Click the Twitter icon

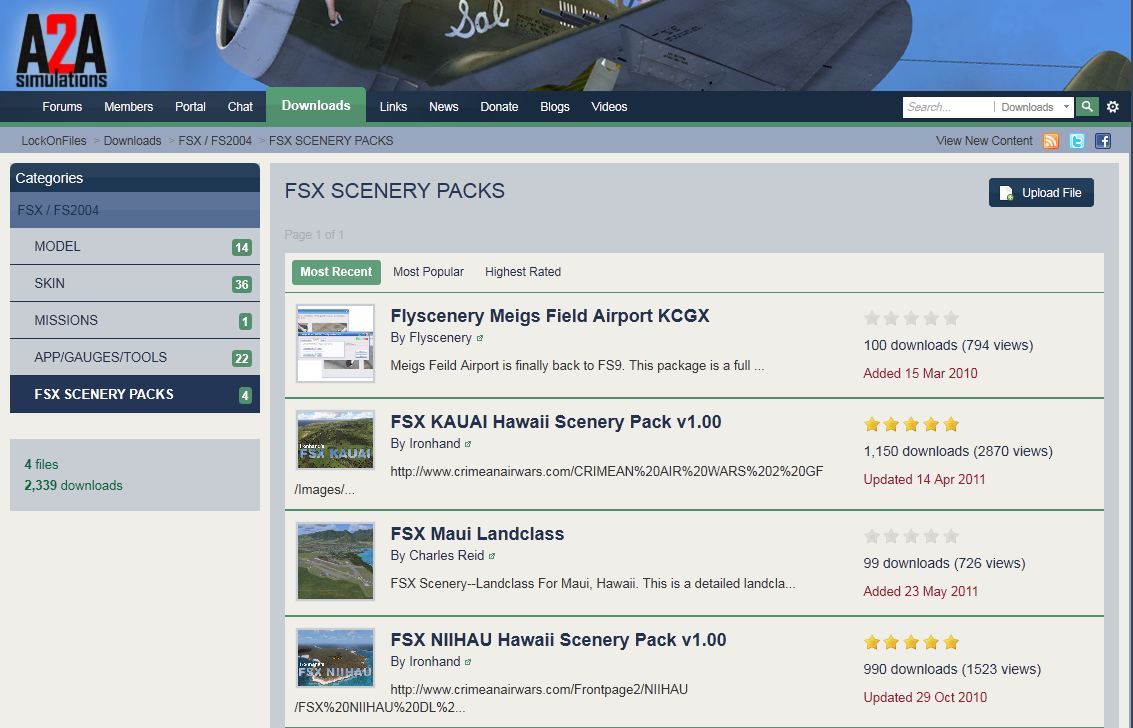(1077, 141)
